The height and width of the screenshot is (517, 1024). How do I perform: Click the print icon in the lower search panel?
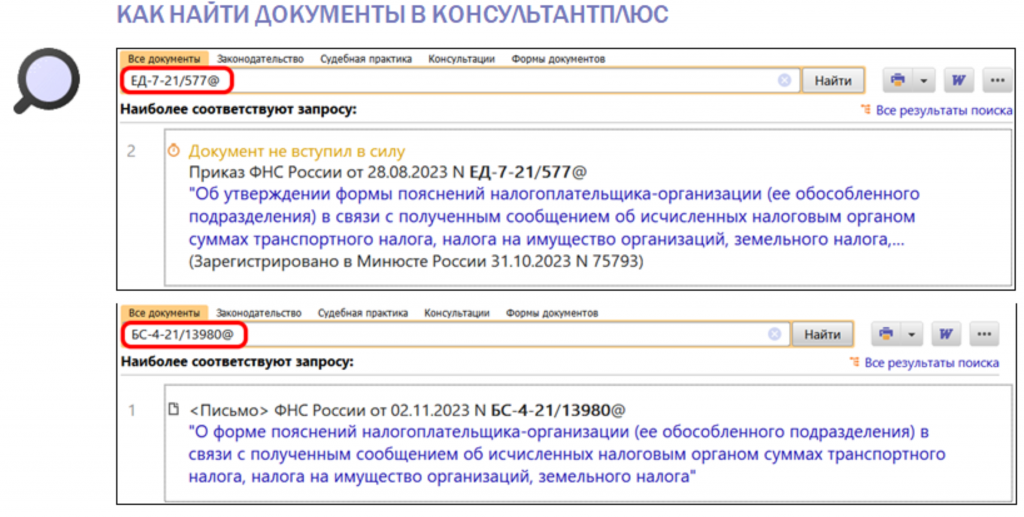886,334
